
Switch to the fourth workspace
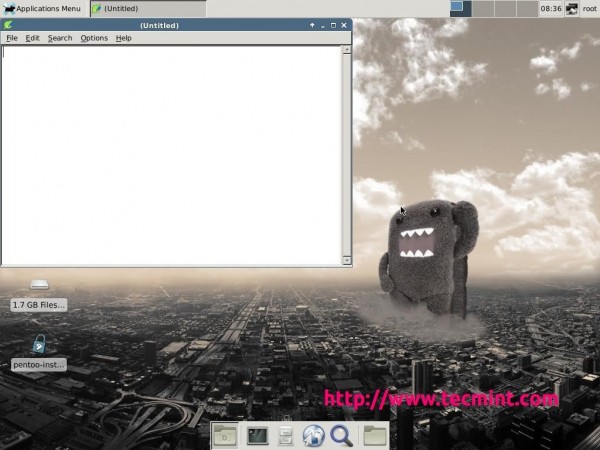(527, 8)
